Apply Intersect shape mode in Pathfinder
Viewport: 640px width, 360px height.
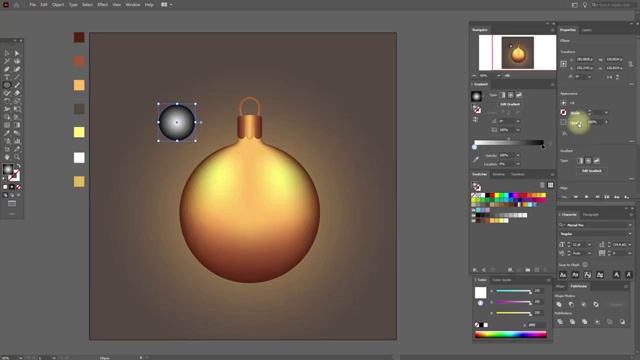click(583, 304)
